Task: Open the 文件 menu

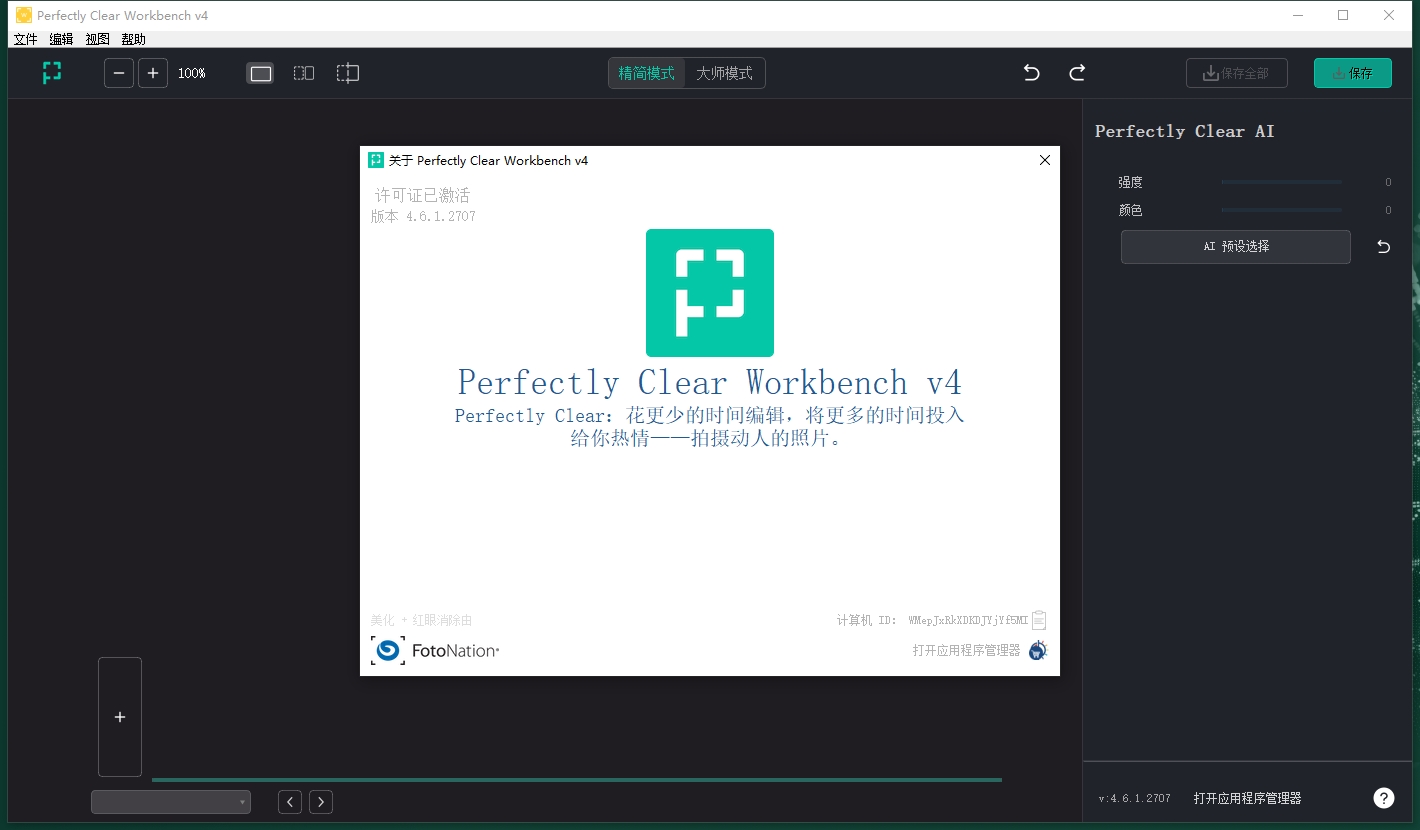Action: point(25,38)
